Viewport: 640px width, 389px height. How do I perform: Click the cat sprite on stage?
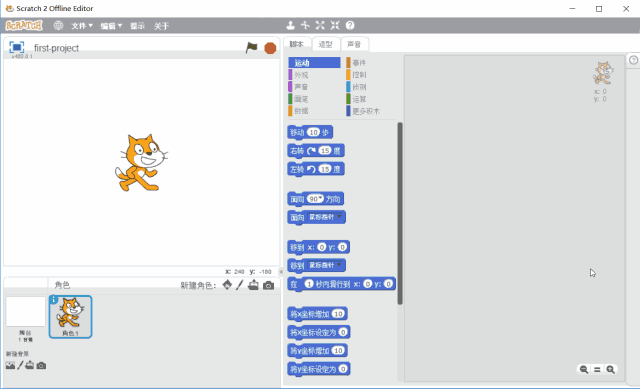click(x=141, y=163)
